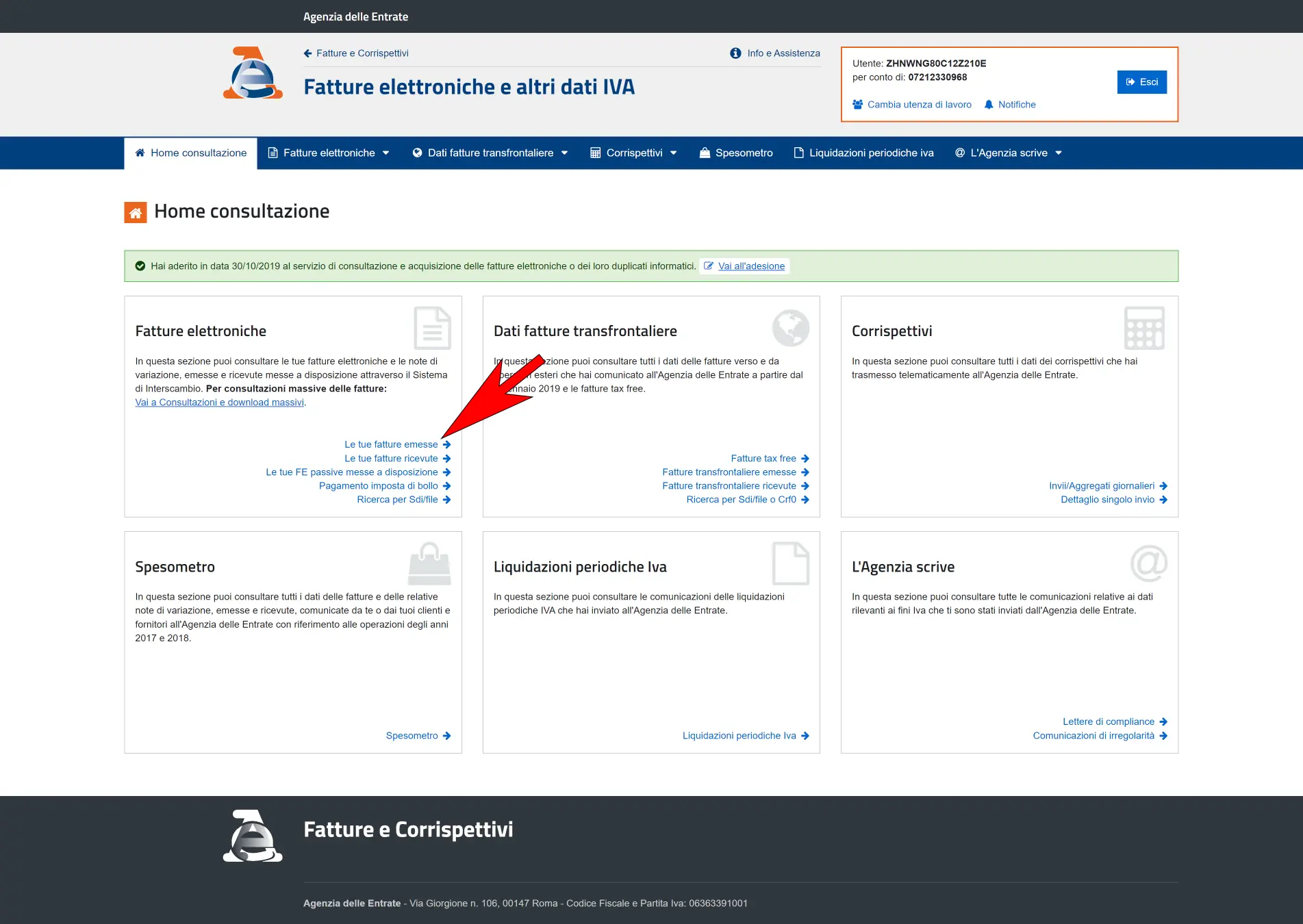Click the Agenzia delle Entrate header logo
The width and height of the screenshot is (1303, 924).
[253, 73]
